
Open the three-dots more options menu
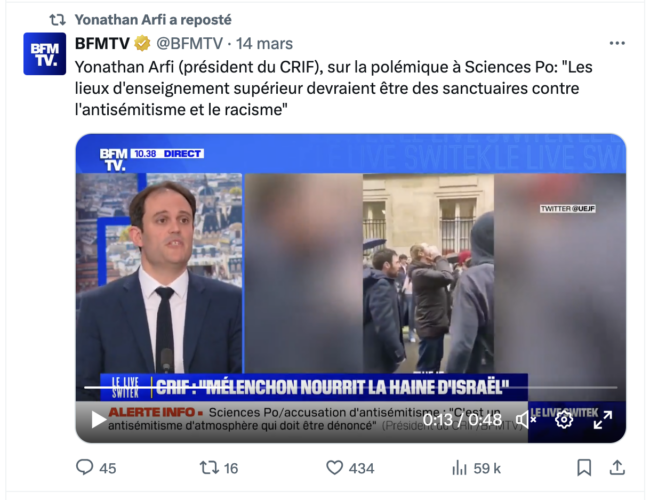[617, 43]
